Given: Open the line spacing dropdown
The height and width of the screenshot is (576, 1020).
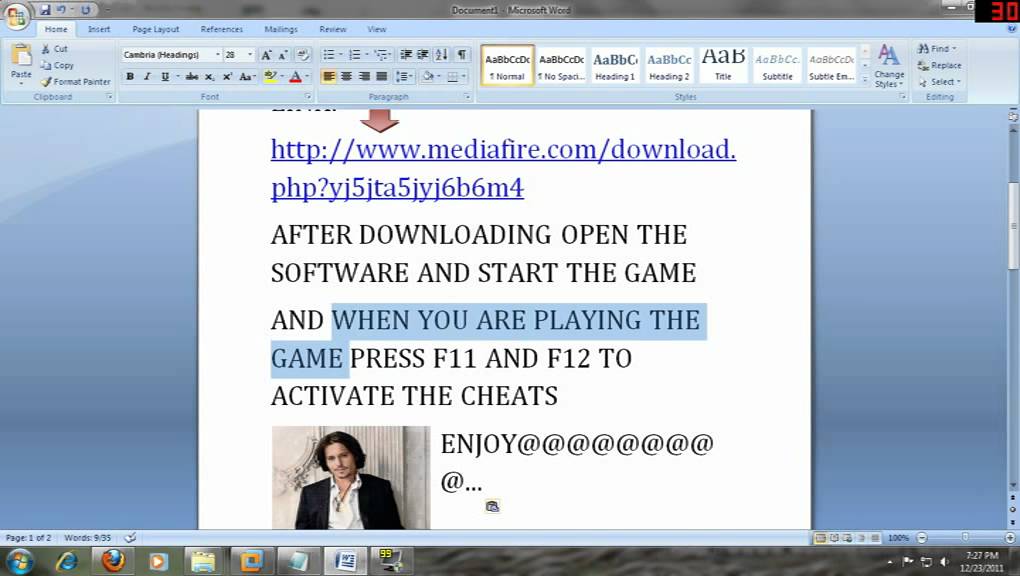Looking at the screenshot, I should coord(404,77).
